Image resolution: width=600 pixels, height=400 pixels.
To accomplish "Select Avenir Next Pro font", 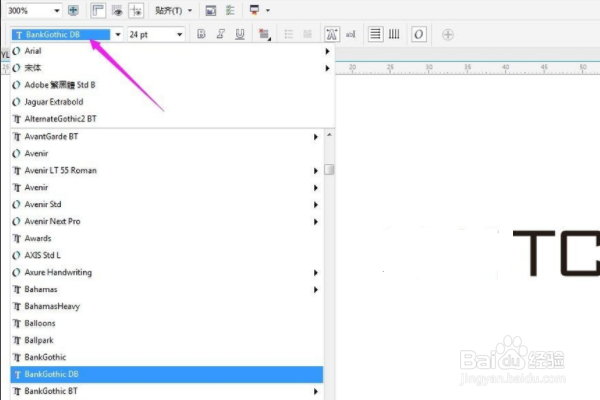I will tap(167, 221).
